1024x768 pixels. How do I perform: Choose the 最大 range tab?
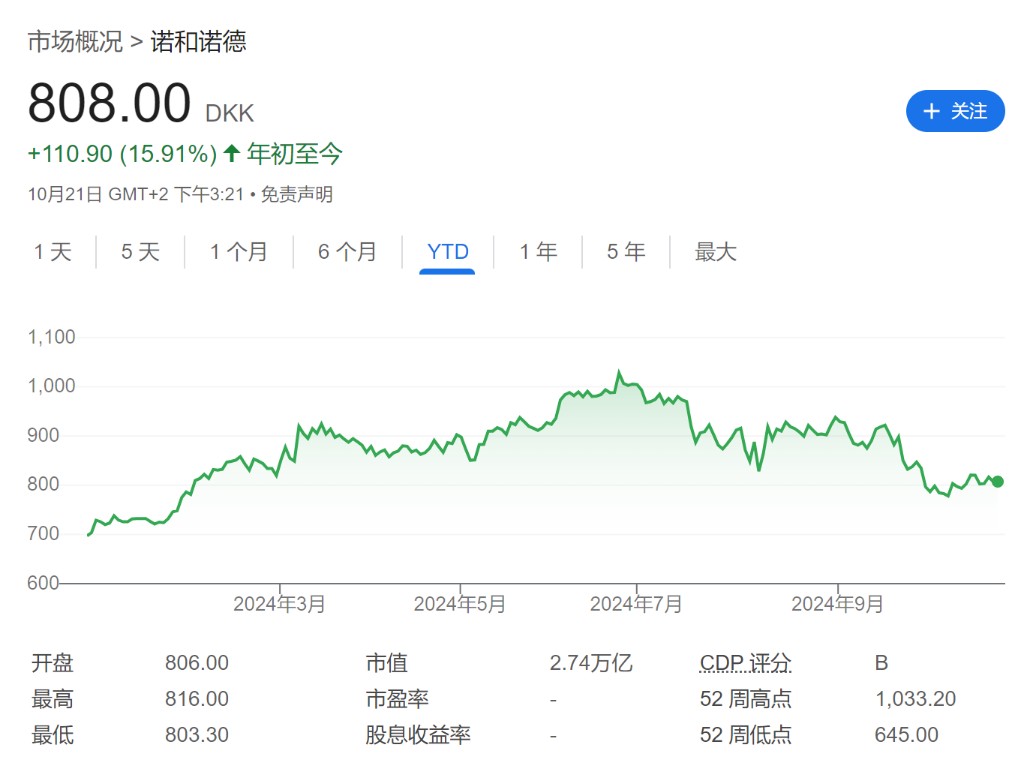click(716, 251)
